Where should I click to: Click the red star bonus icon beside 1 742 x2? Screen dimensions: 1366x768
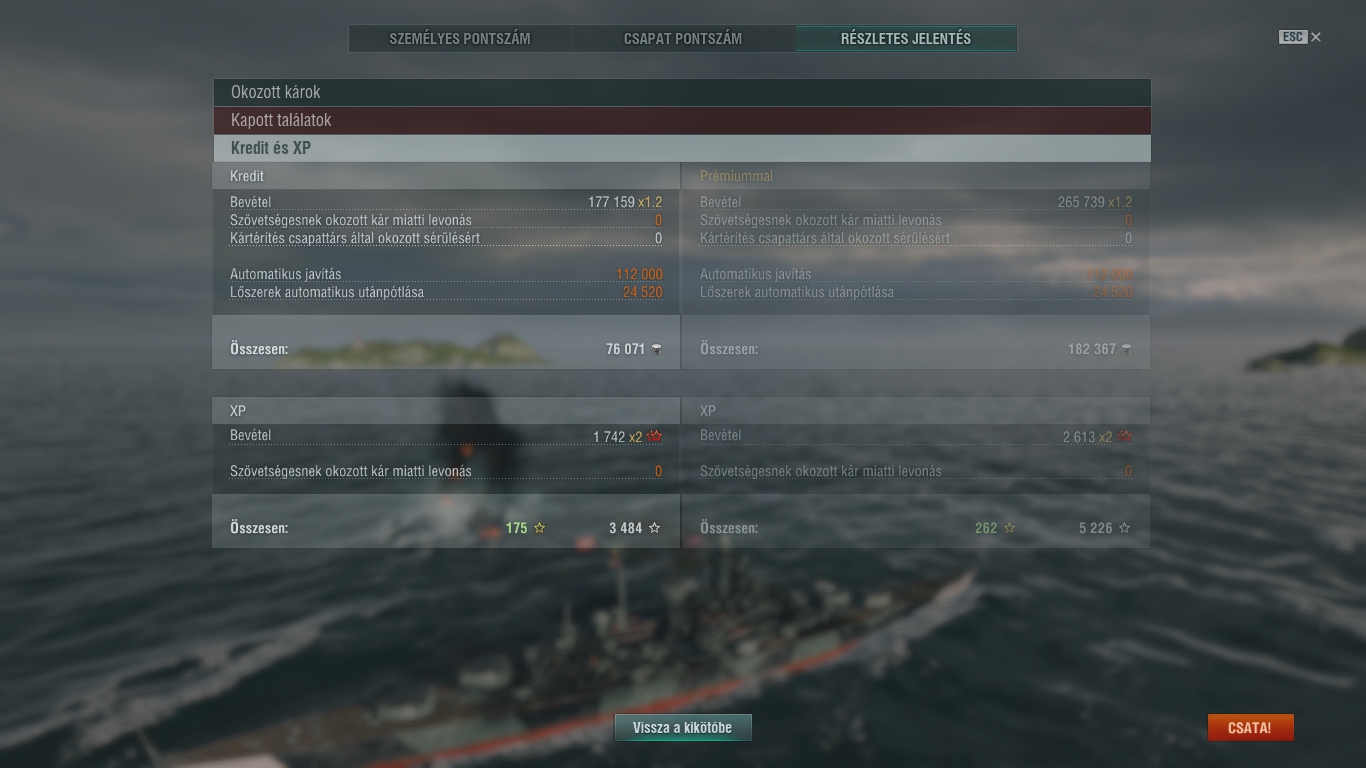[655, 436]
